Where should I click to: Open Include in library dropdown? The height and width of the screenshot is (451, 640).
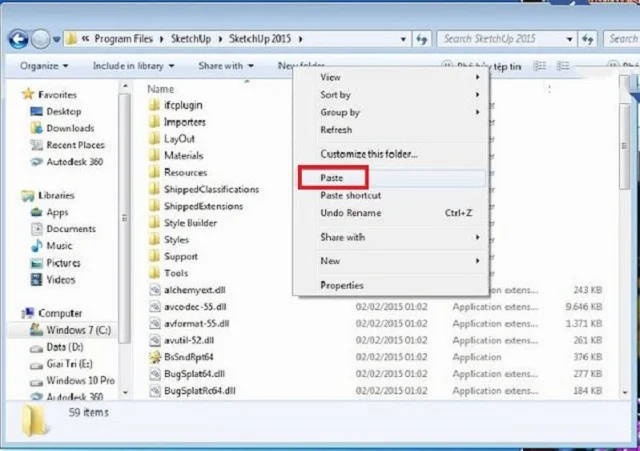tap(133, 66)
